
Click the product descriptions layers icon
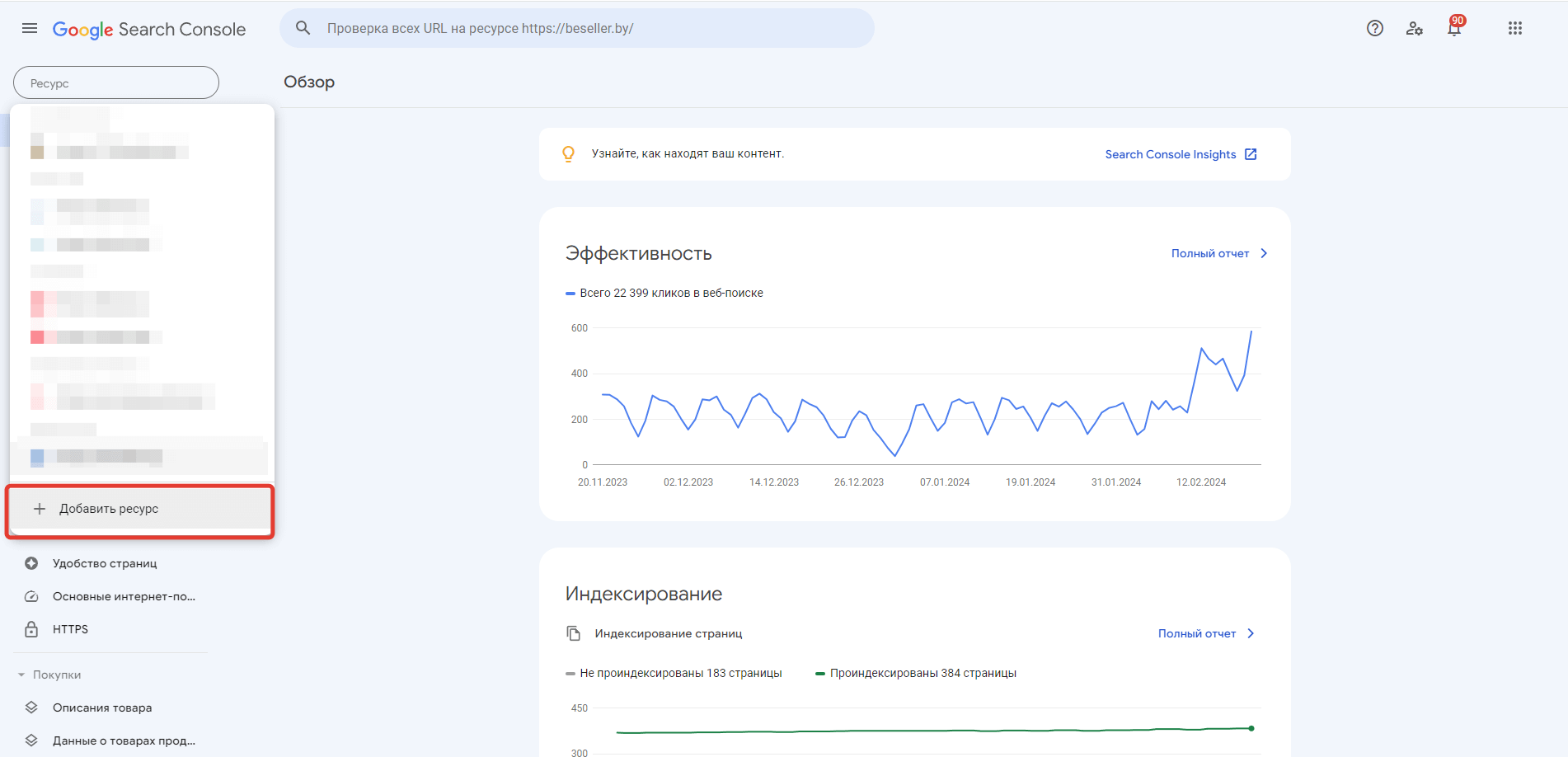(x=31, y=708)
